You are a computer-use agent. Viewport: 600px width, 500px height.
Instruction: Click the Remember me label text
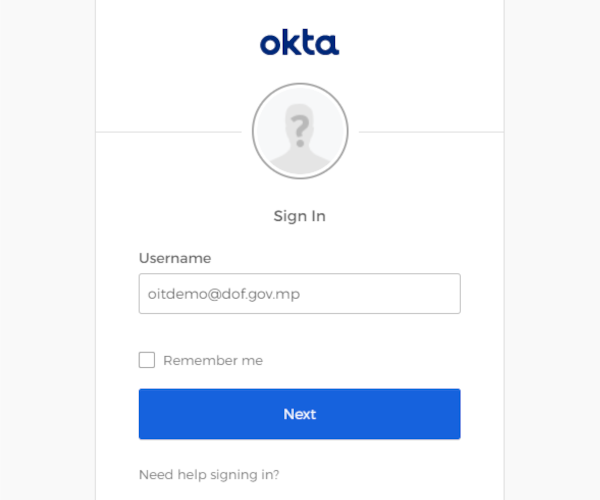pyautogui.click(x=213, y=360)
